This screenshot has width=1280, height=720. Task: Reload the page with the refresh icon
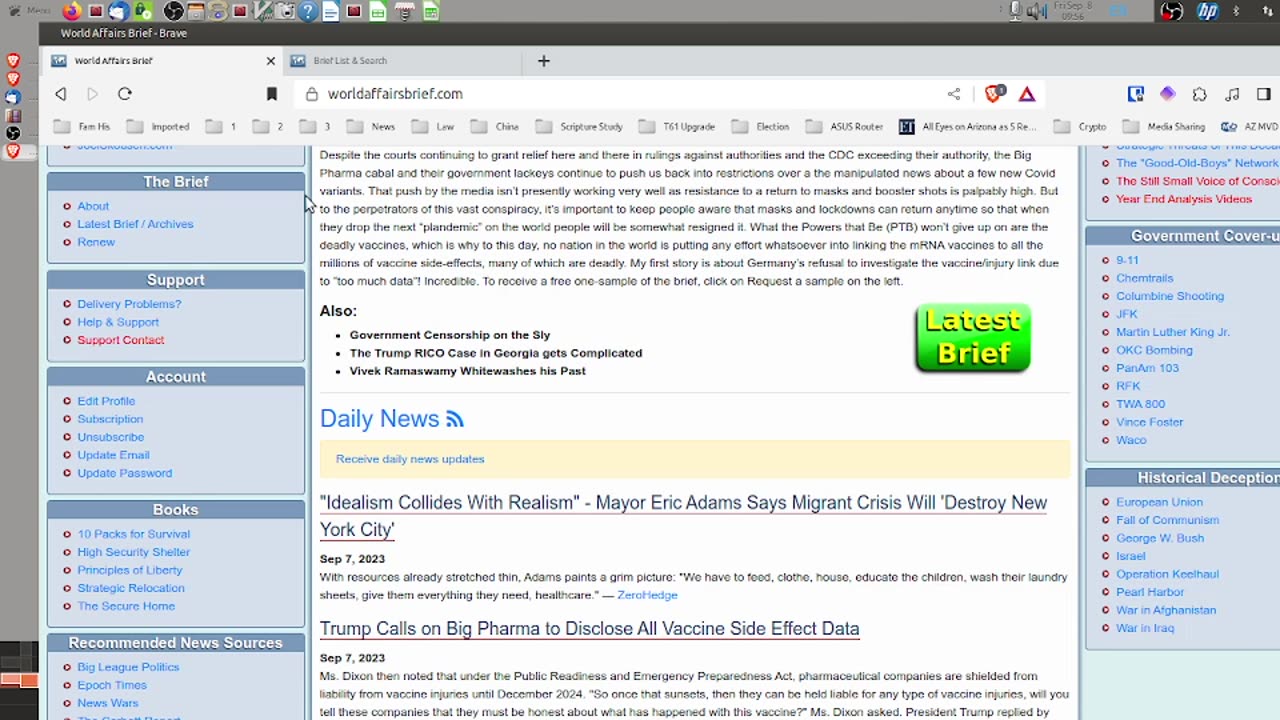[125, 94]
